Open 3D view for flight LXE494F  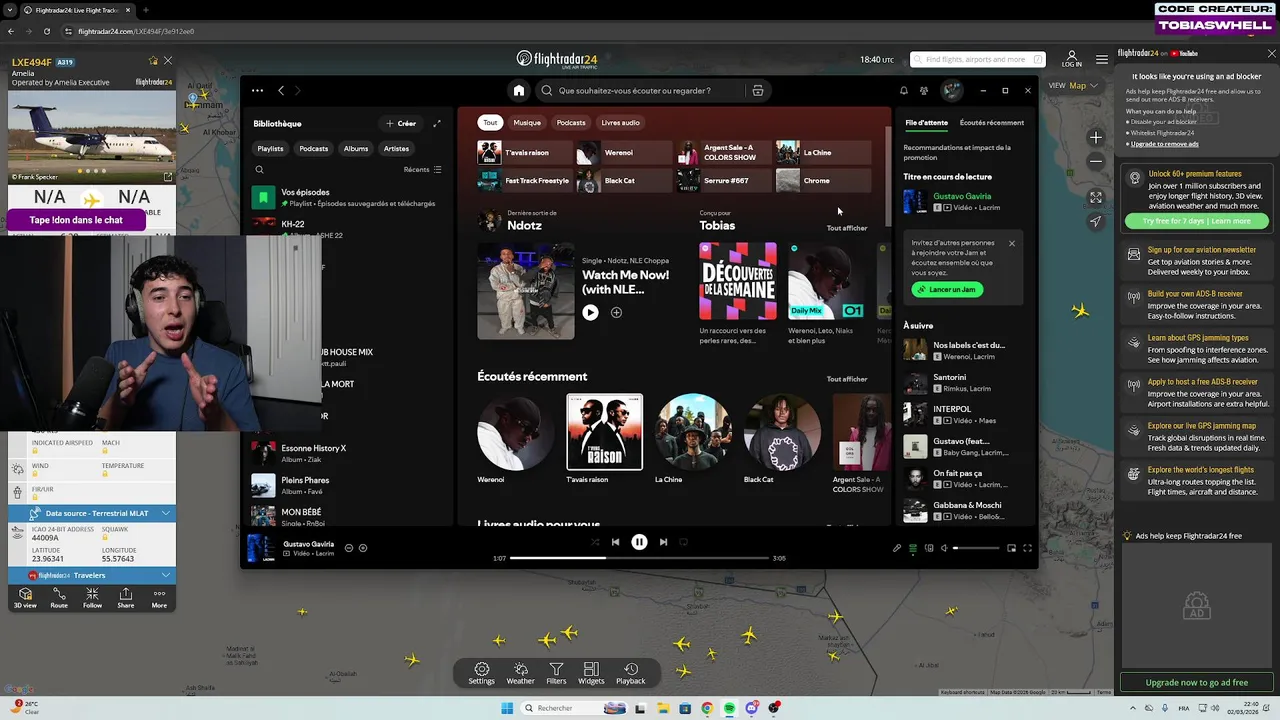pyautogui.click(x=26, y=598)
